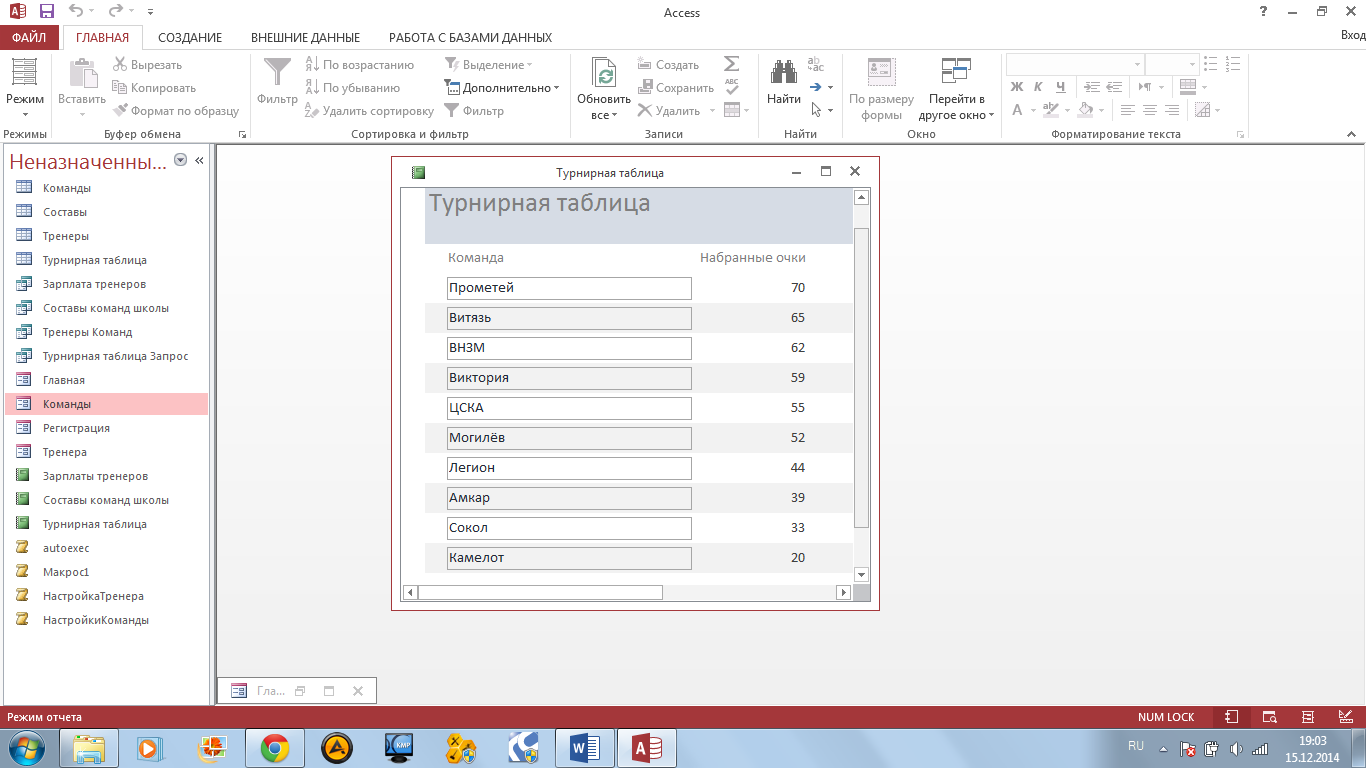Switch to the СОЗДАНИЕ ribbon tab
The image size is (1366, 768).
(190, 38)
